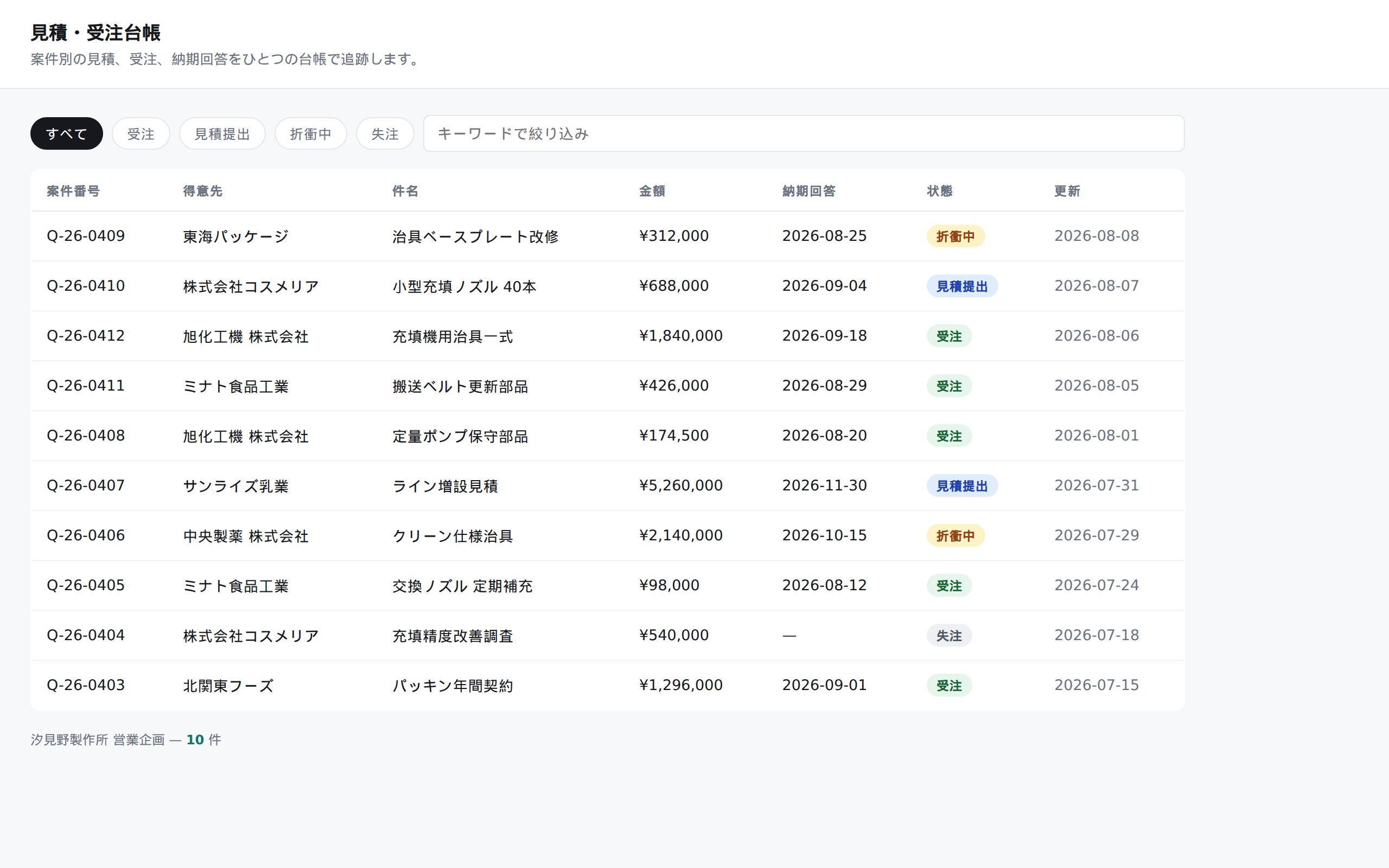Click amount ¥5,260,000

(681, 486)
